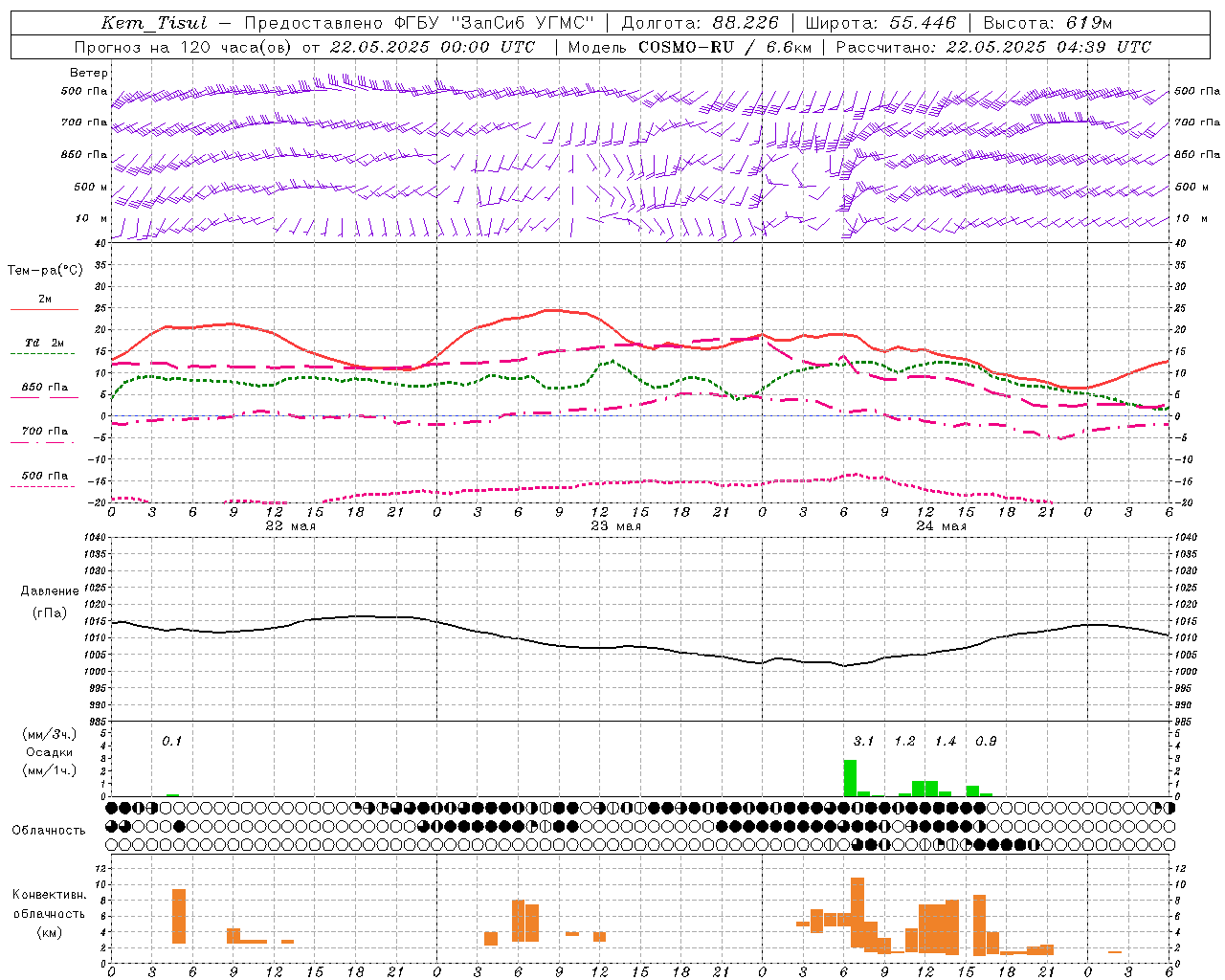Click the tallest orange convective cloud bar

click(857, 912)
